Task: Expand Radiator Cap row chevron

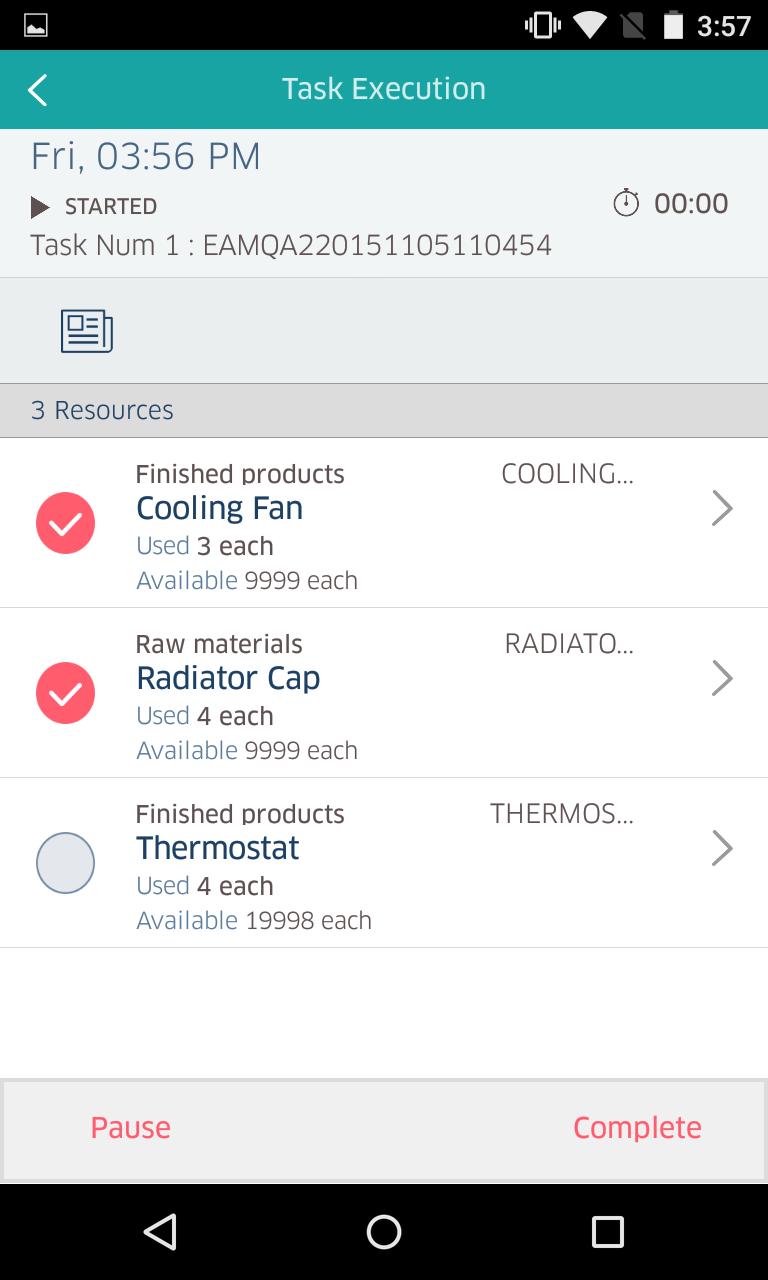Action: [x=722, y=678]
